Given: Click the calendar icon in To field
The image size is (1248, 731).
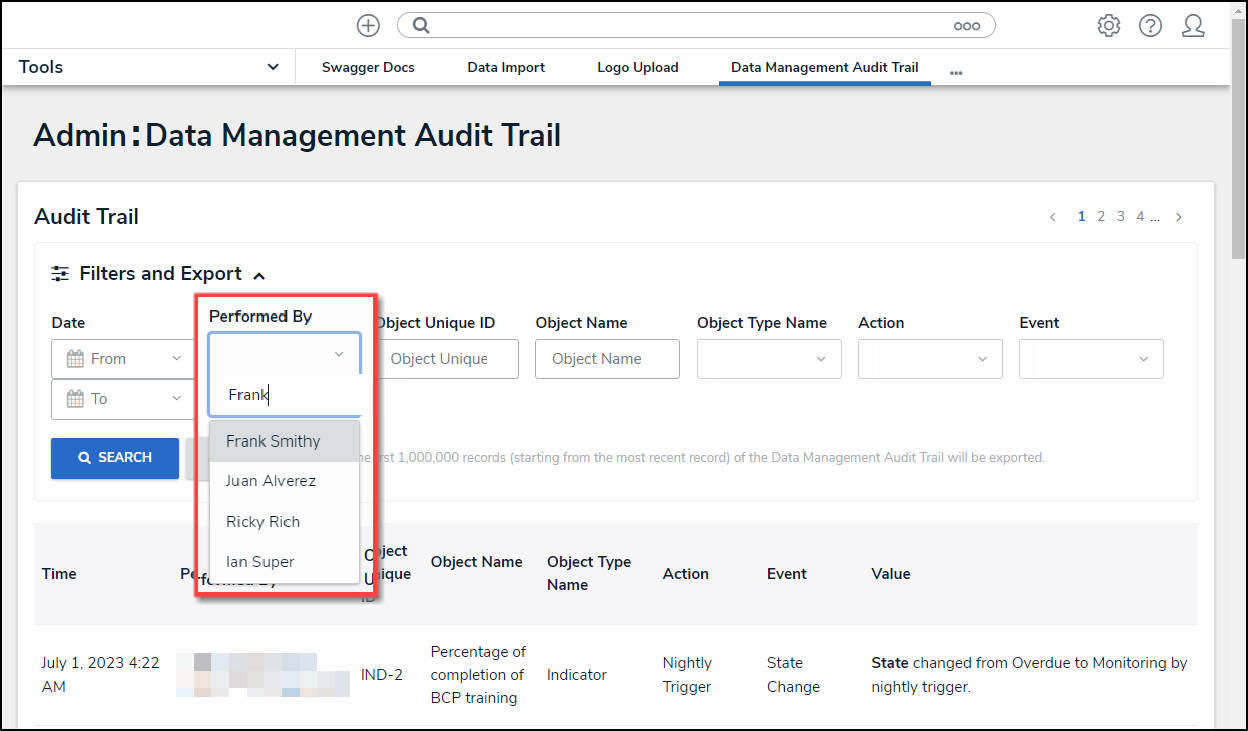Looking at the screenshot, I should (x=75, y=399).
